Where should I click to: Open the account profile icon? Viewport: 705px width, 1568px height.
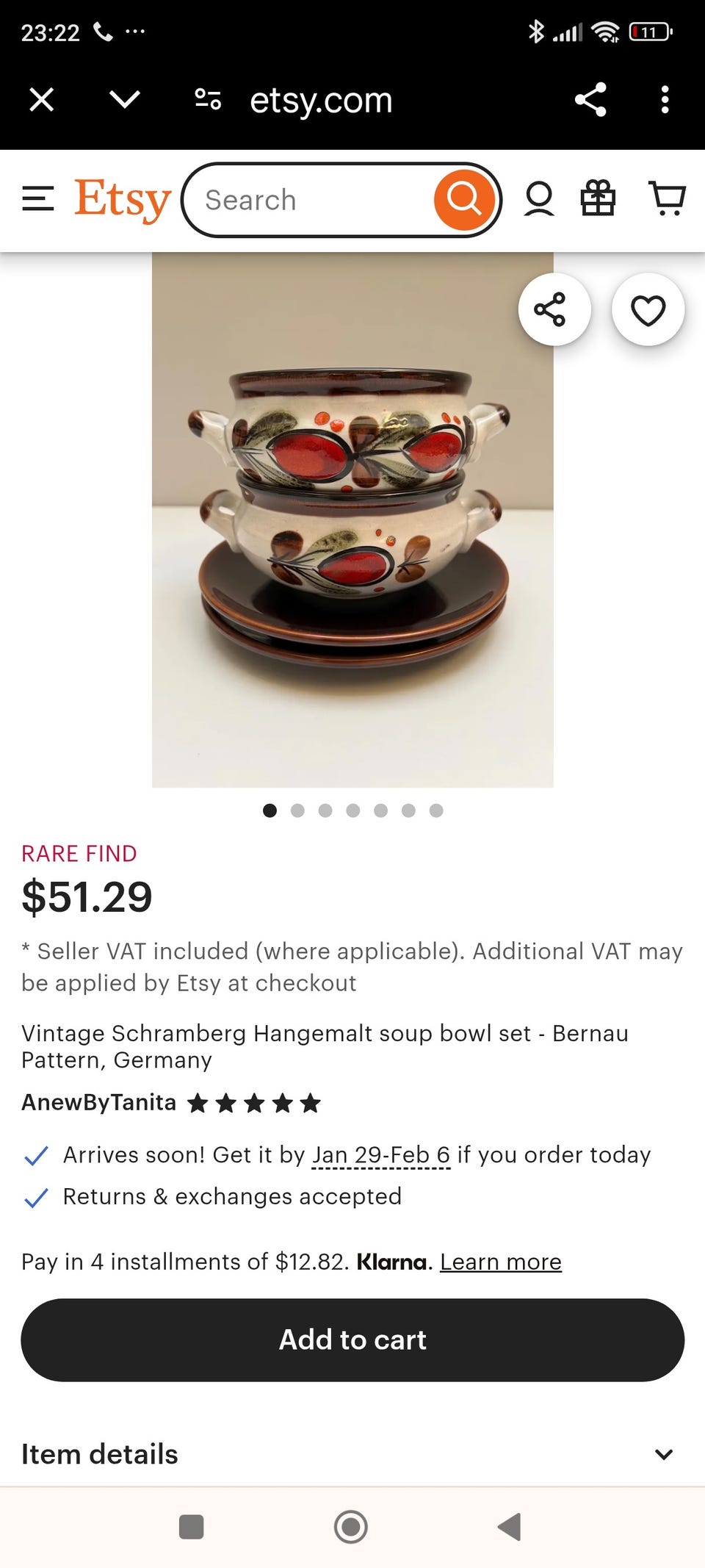click(539, 199)
